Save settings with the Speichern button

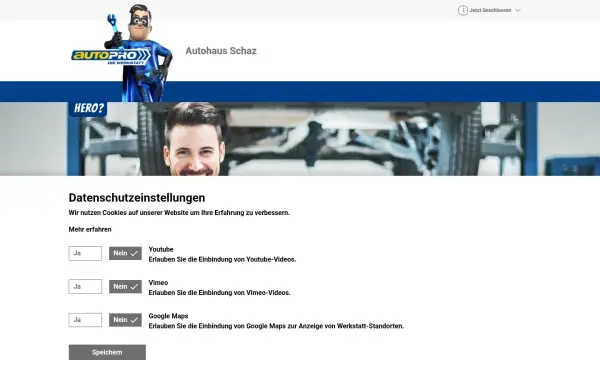[x=107, y=352]
